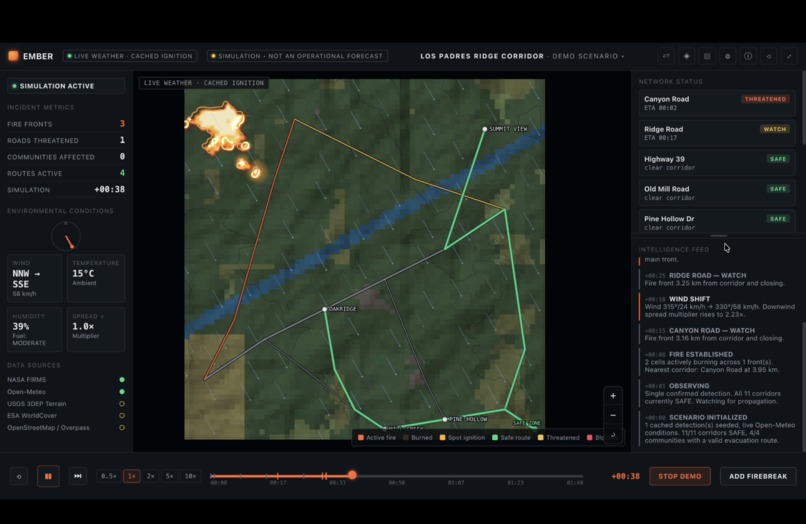This screenshot has width=806, height=524.
Task: Select the Pine Hollow Dr row
Action: [x=717, y=222]
